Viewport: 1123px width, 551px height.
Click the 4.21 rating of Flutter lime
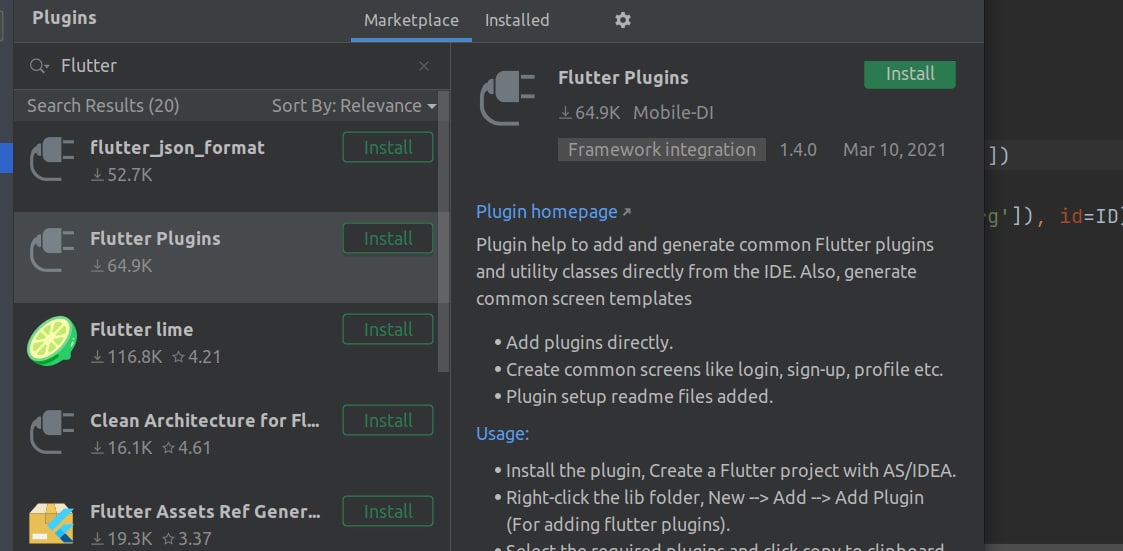197,357
